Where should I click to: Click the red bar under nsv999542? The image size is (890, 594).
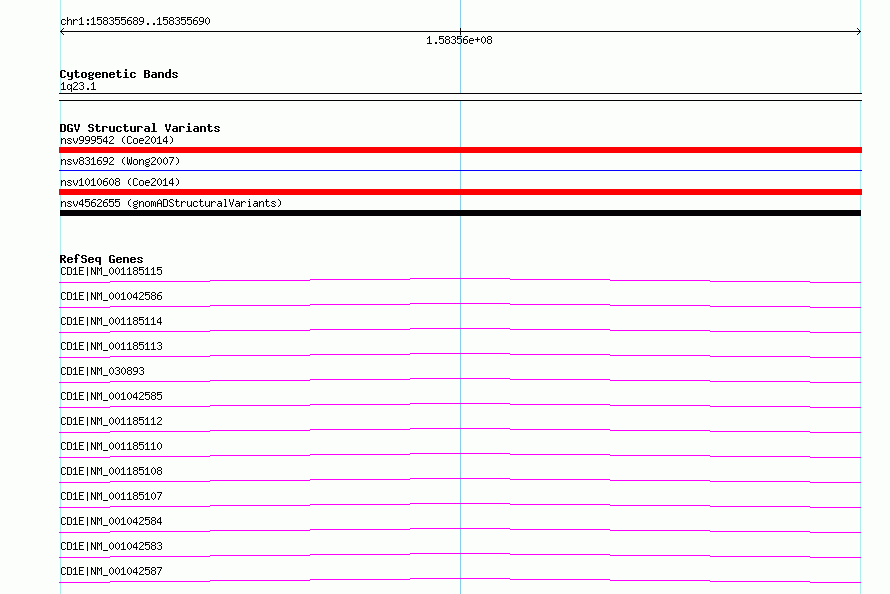tap(460, 150)
